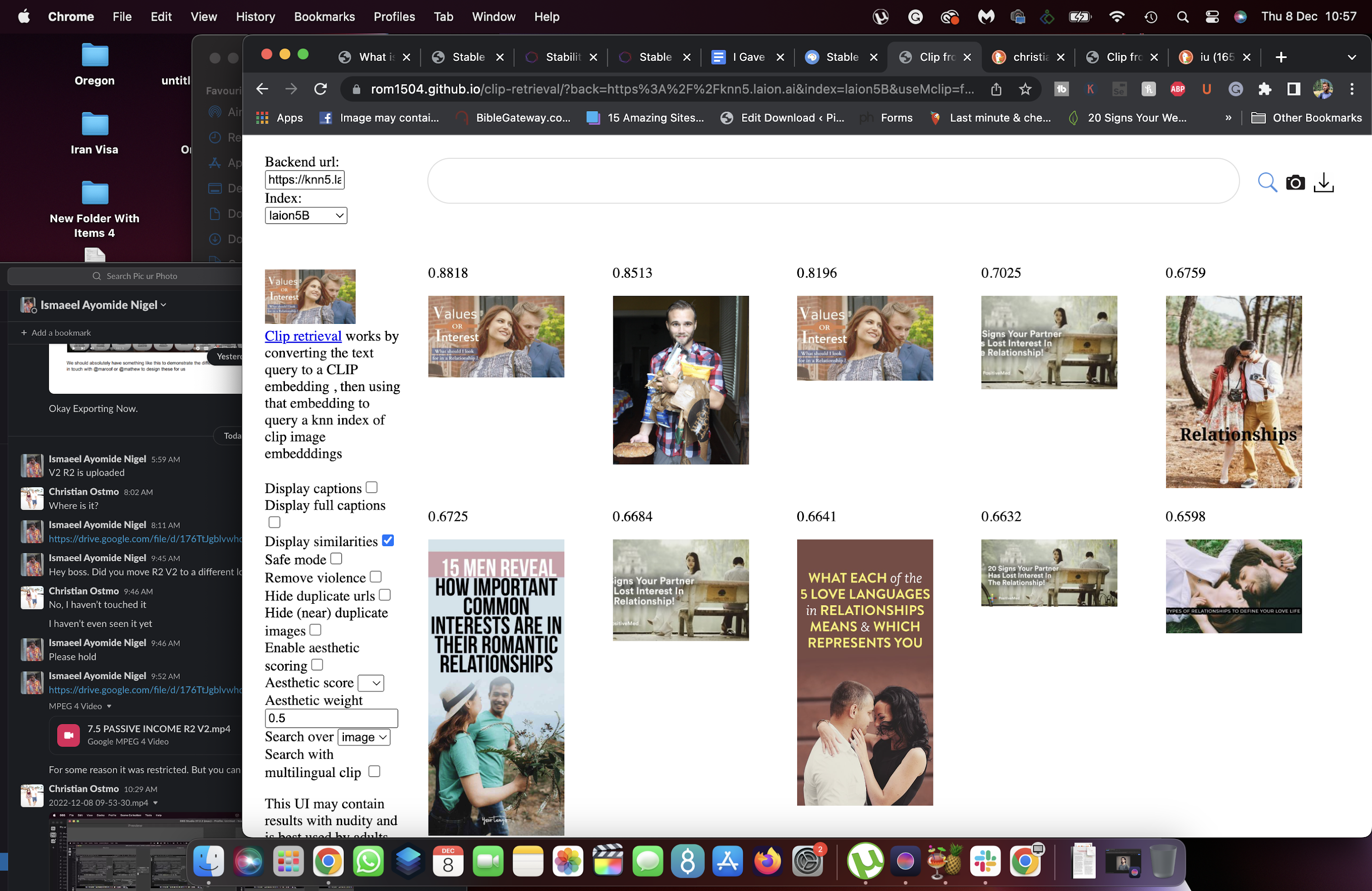1372x891 pixels.
Task: Toggle Remove violence checkbox
Action: [376, 576]
